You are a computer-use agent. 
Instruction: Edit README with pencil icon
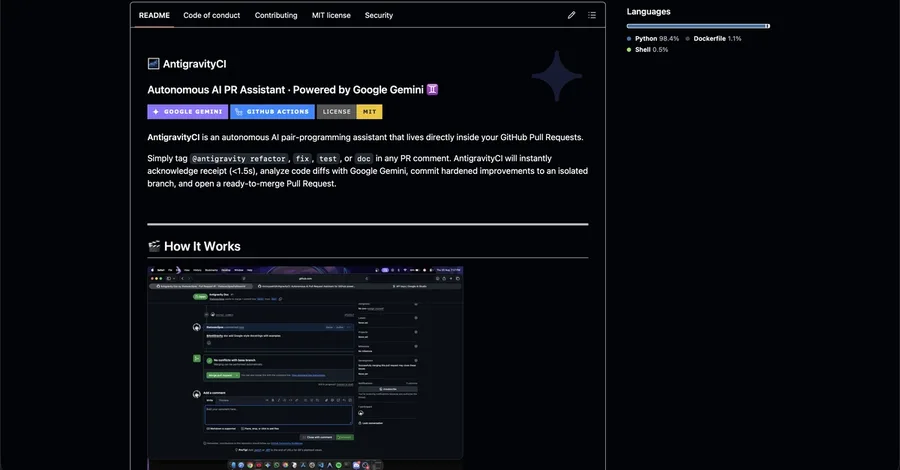(571, 15)
